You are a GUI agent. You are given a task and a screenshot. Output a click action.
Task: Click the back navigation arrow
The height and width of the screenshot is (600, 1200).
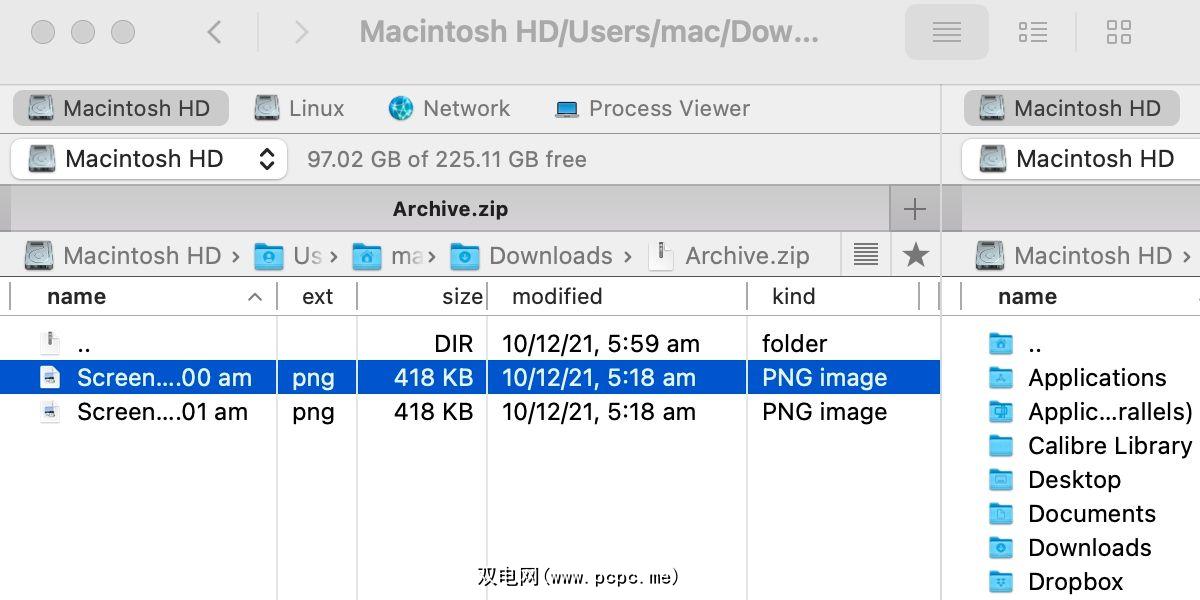214,33
